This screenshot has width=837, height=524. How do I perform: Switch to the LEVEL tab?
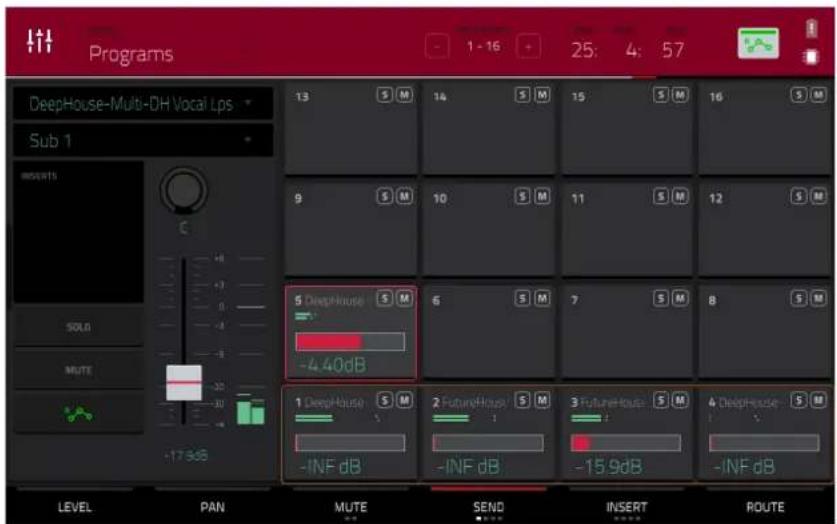(74, 506)
